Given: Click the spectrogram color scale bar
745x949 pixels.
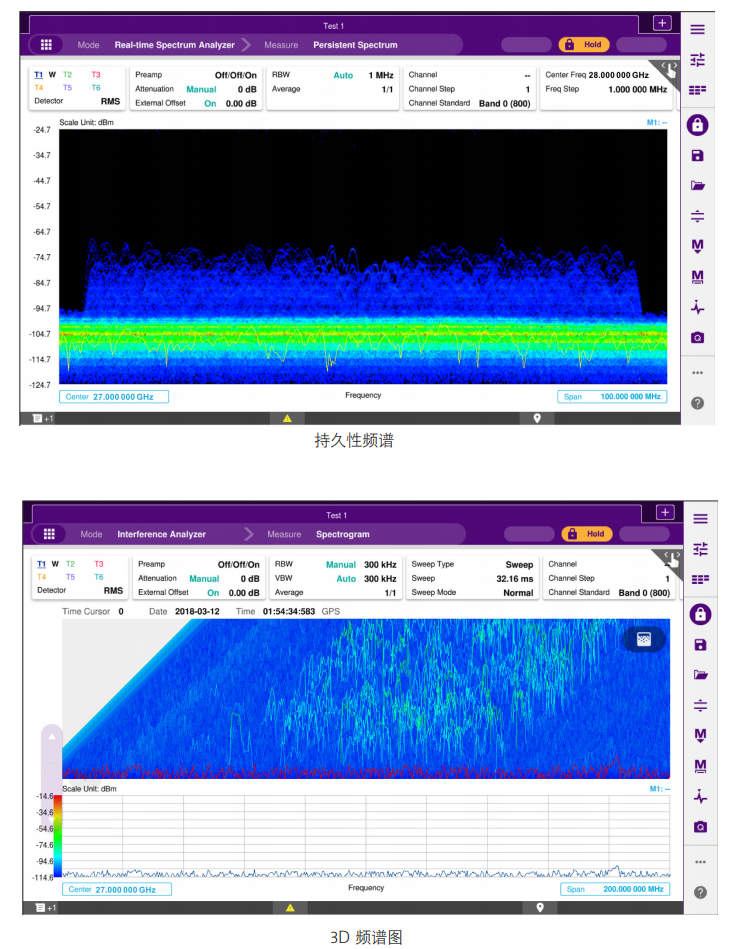Looking at the screenshot, I should coord(58,836).
